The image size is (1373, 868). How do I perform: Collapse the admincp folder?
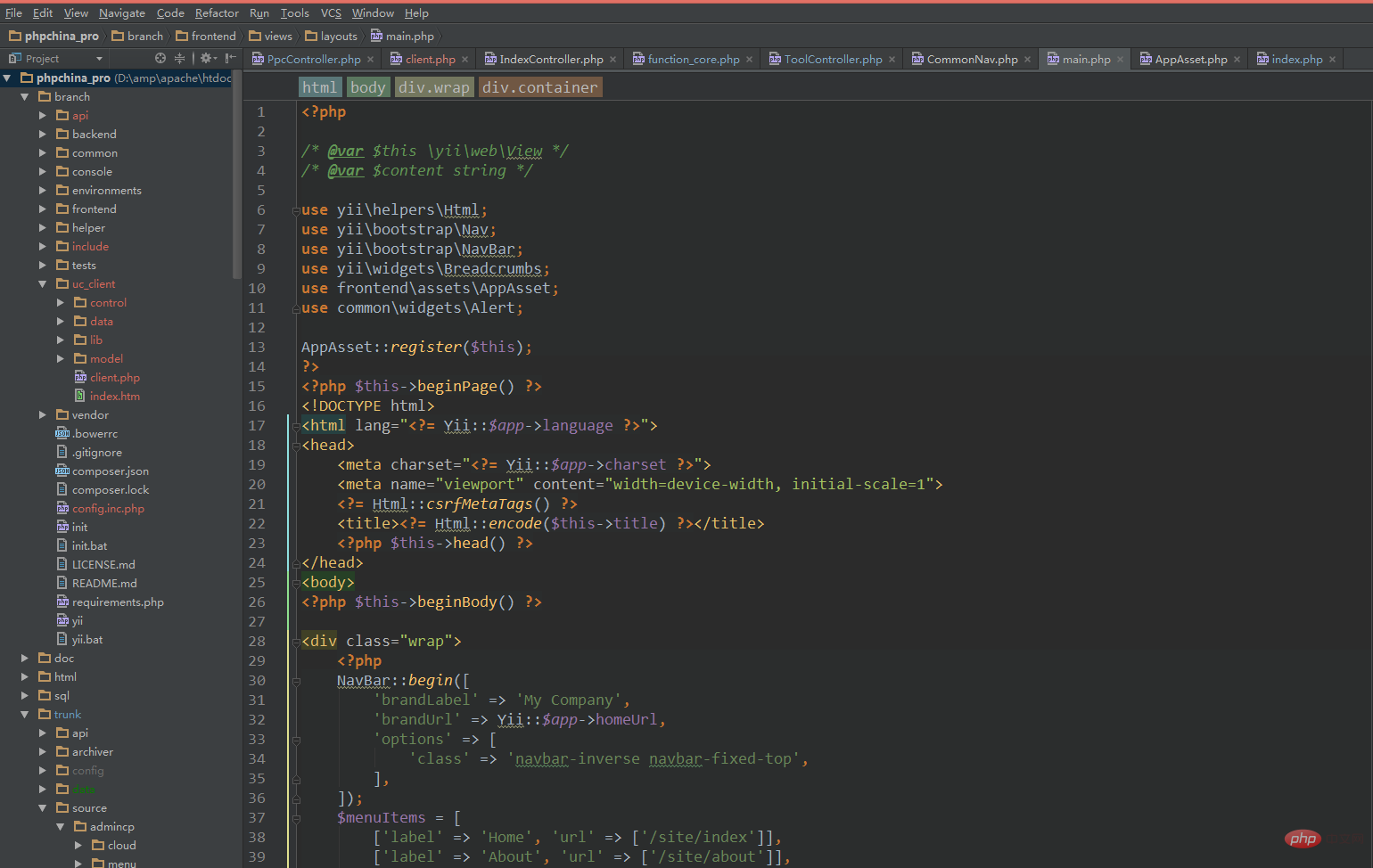coord(61,826)
